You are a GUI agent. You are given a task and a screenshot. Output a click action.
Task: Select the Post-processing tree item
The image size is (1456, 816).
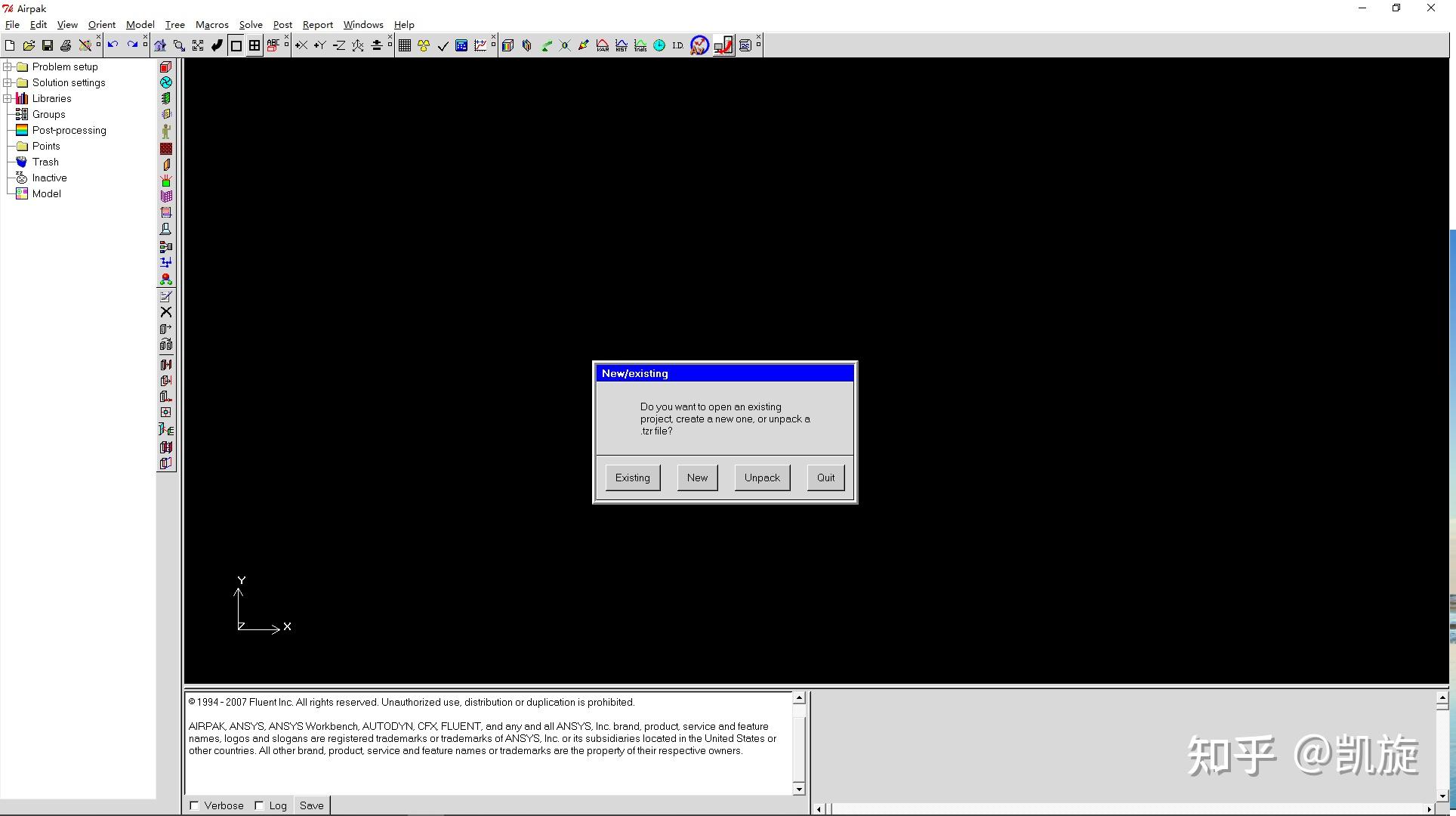[69, 130]
